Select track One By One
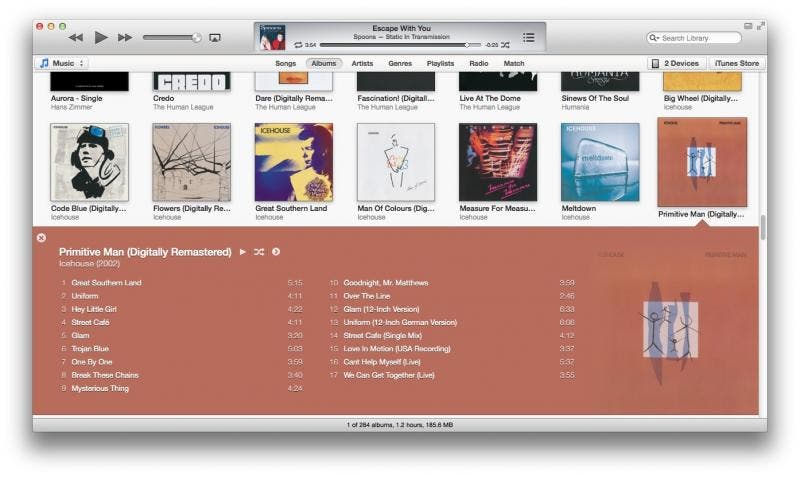This screenshot has width=800, height=477. pos(182,362)
